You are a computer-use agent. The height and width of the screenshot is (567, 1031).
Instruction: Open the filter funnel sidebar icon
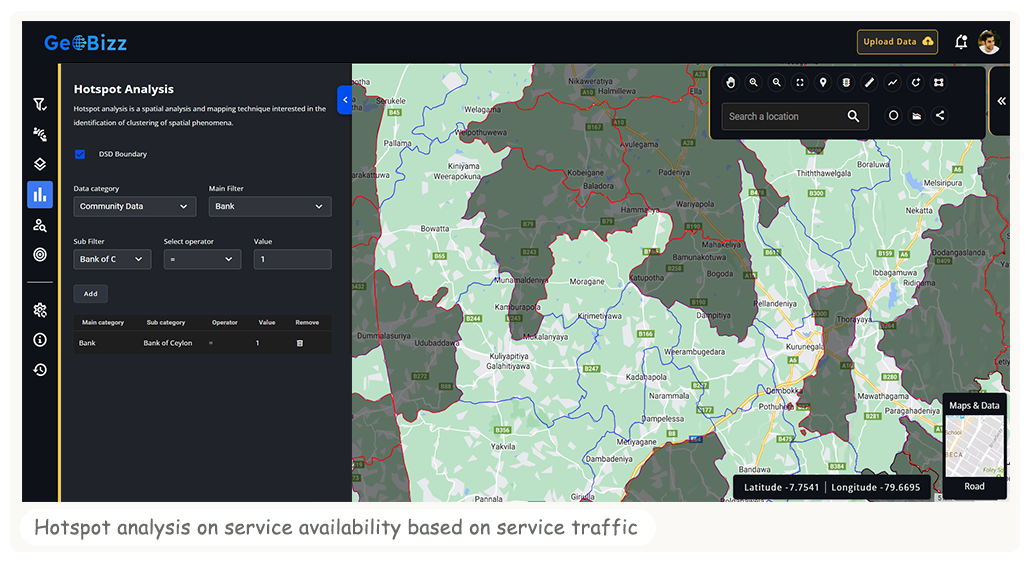point(40,104)
